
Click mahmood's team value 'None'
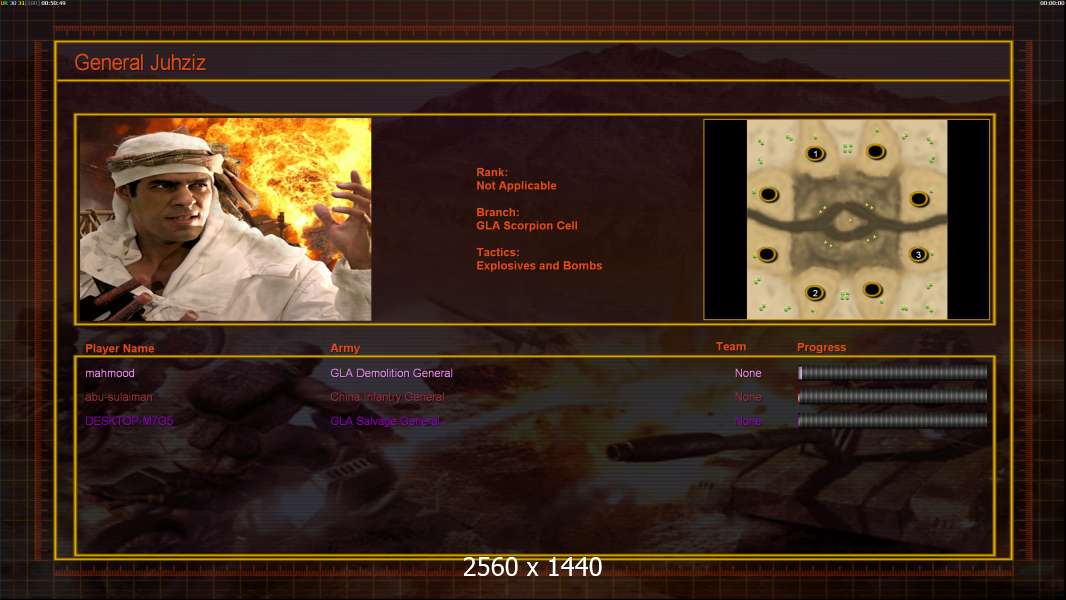pyautogui.click(x=748, y=373)
